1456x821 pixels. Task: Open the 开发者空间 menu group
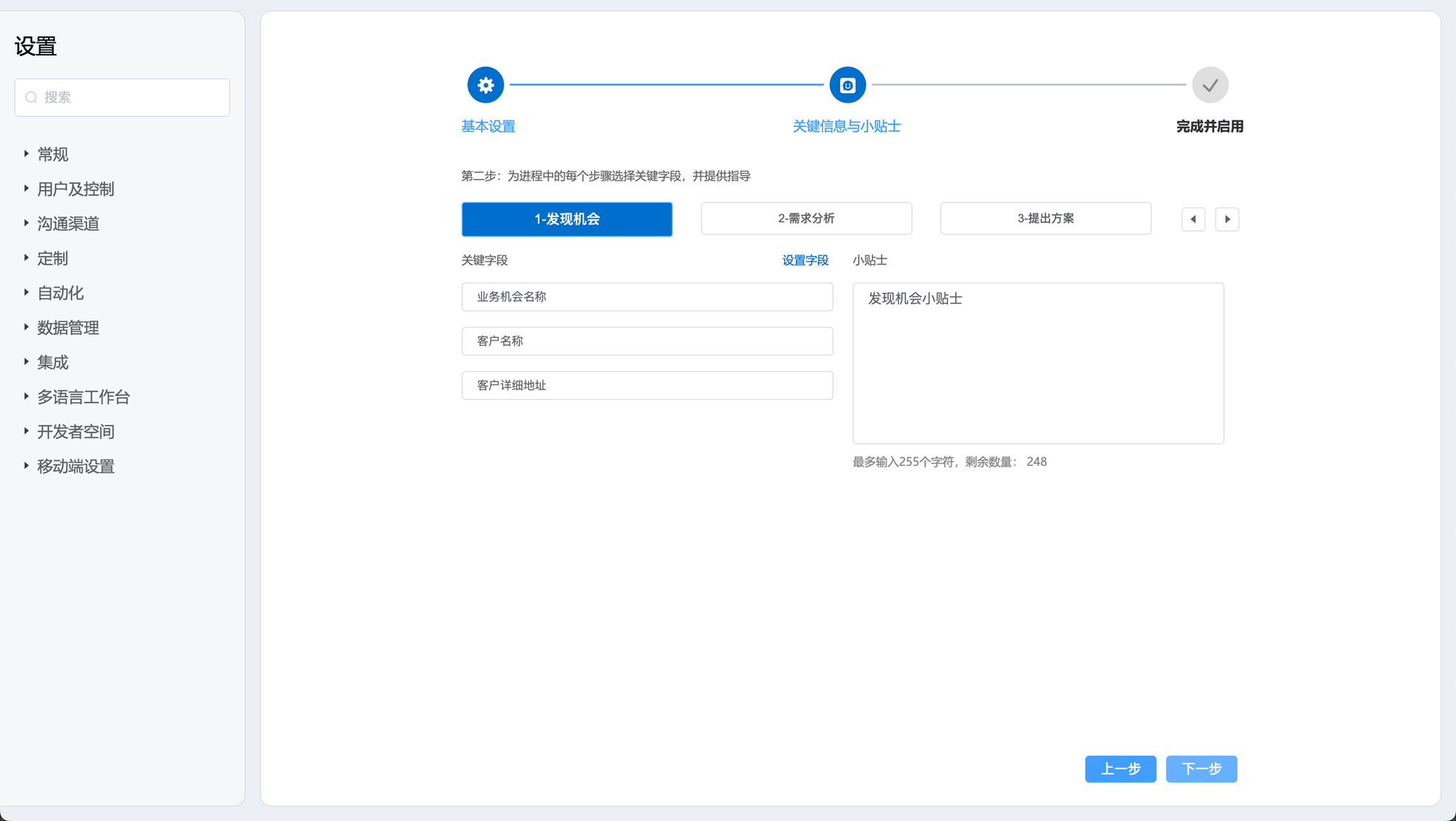76,432
